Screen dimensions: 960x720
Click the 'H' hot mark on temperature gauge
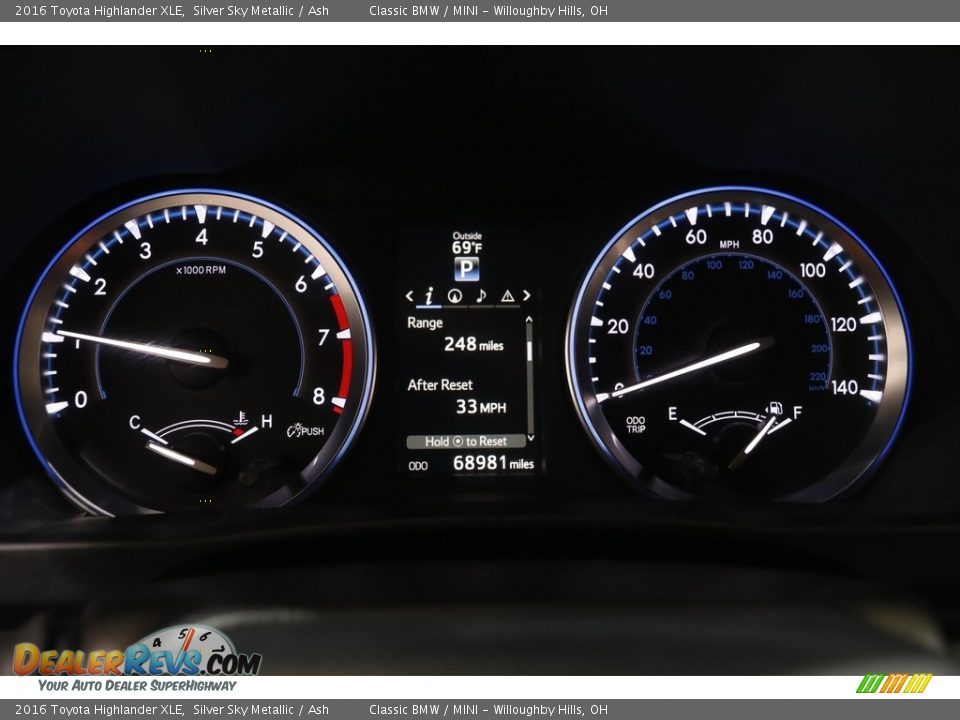(266, 421)
